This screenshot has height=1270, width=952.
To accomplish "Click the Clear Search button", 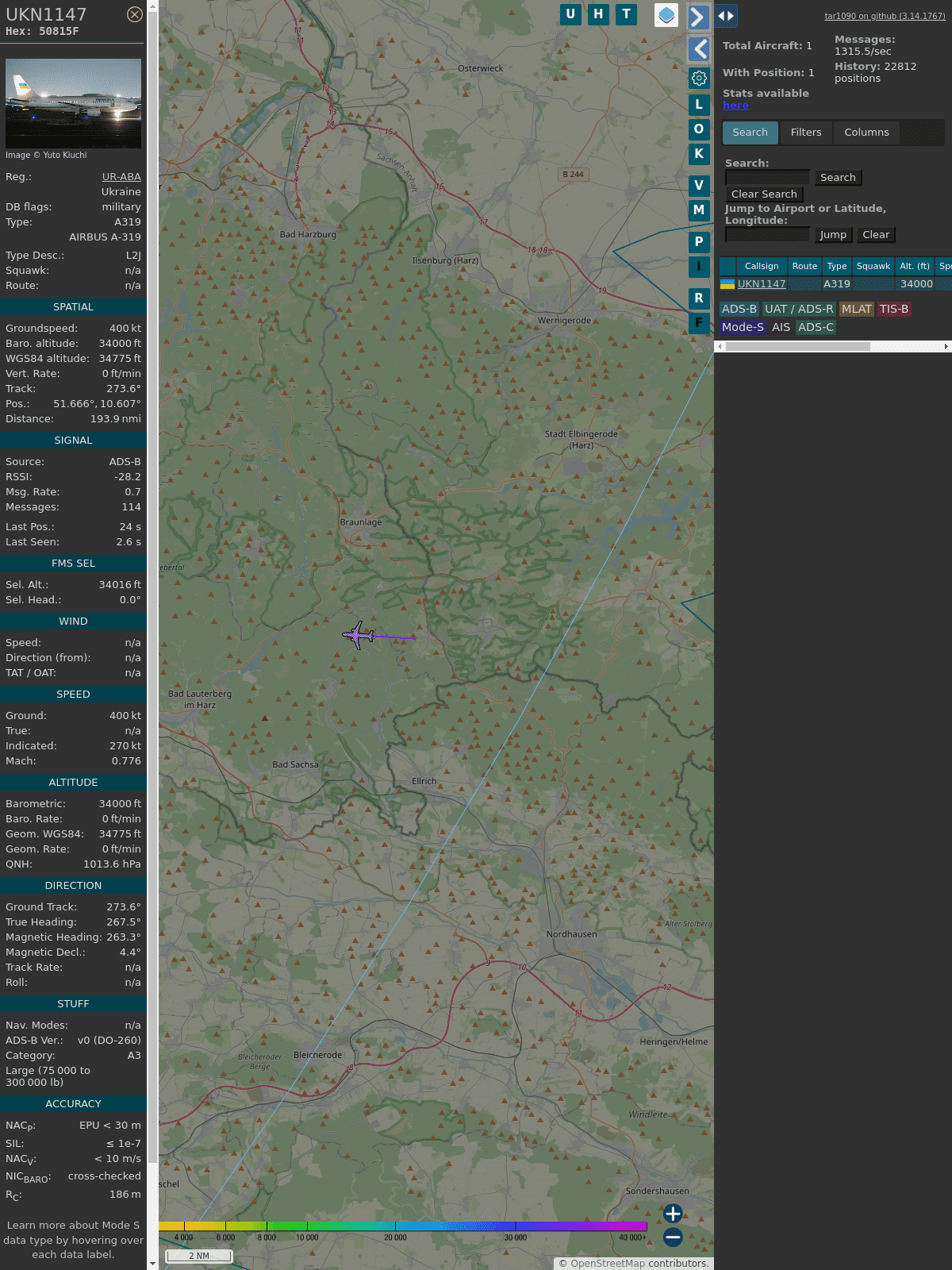I will (764, 194).
